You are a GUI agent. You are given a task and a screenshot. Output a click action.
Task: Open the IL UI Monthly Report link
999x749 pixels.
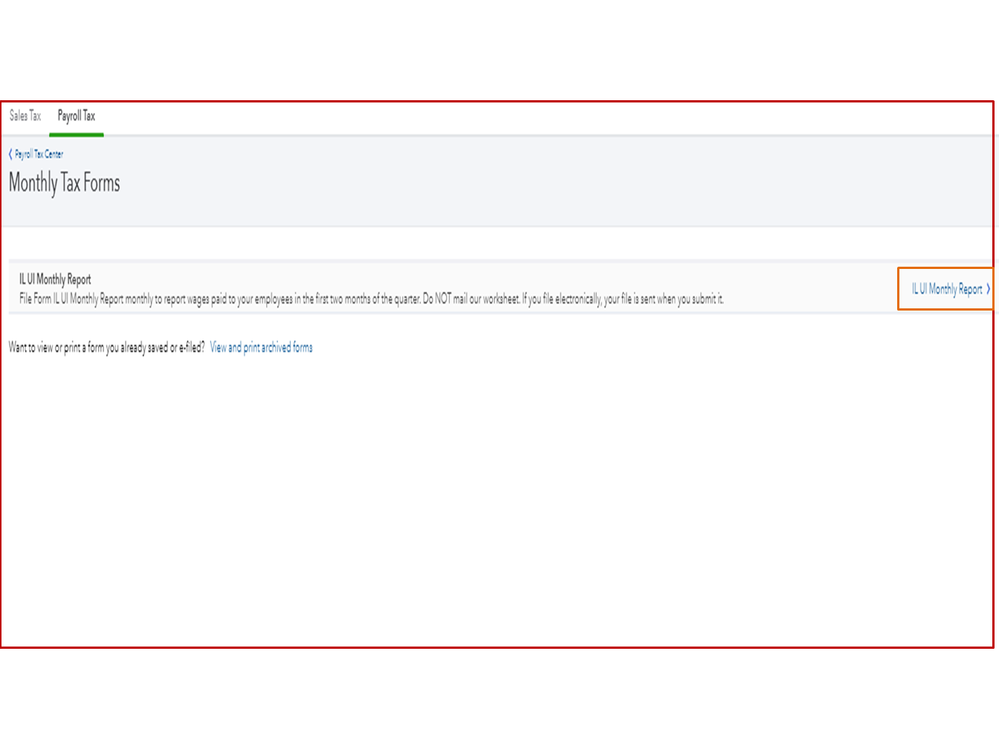tap(951, 289)
